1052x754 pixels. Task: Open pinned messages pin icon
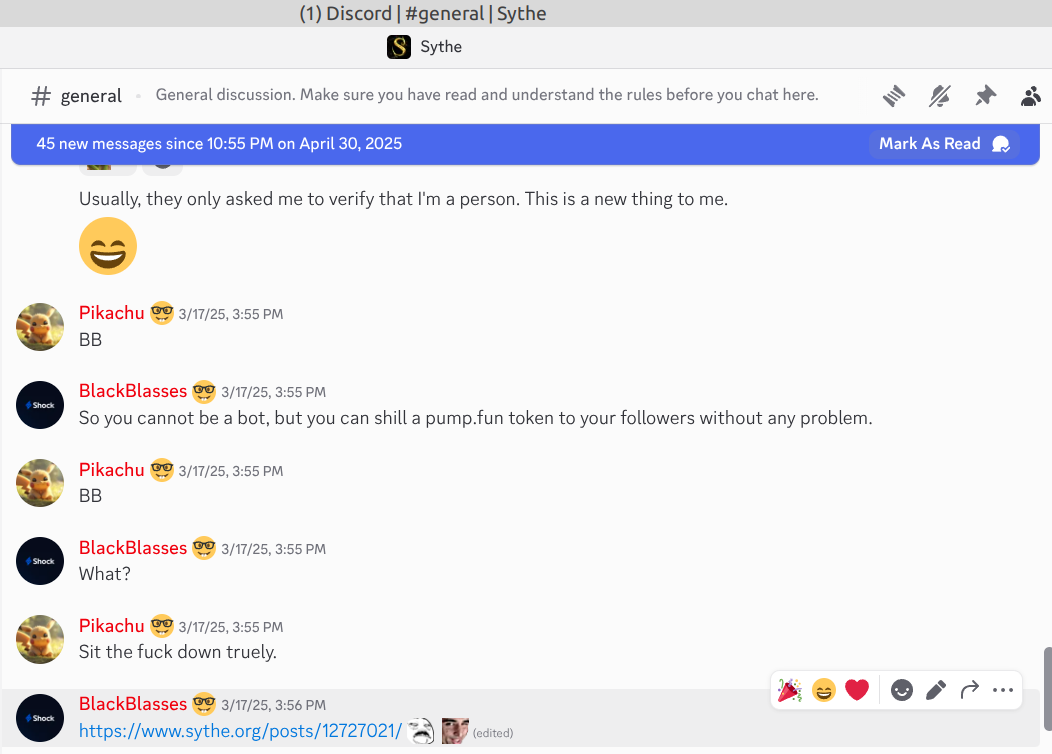[985, 96]
